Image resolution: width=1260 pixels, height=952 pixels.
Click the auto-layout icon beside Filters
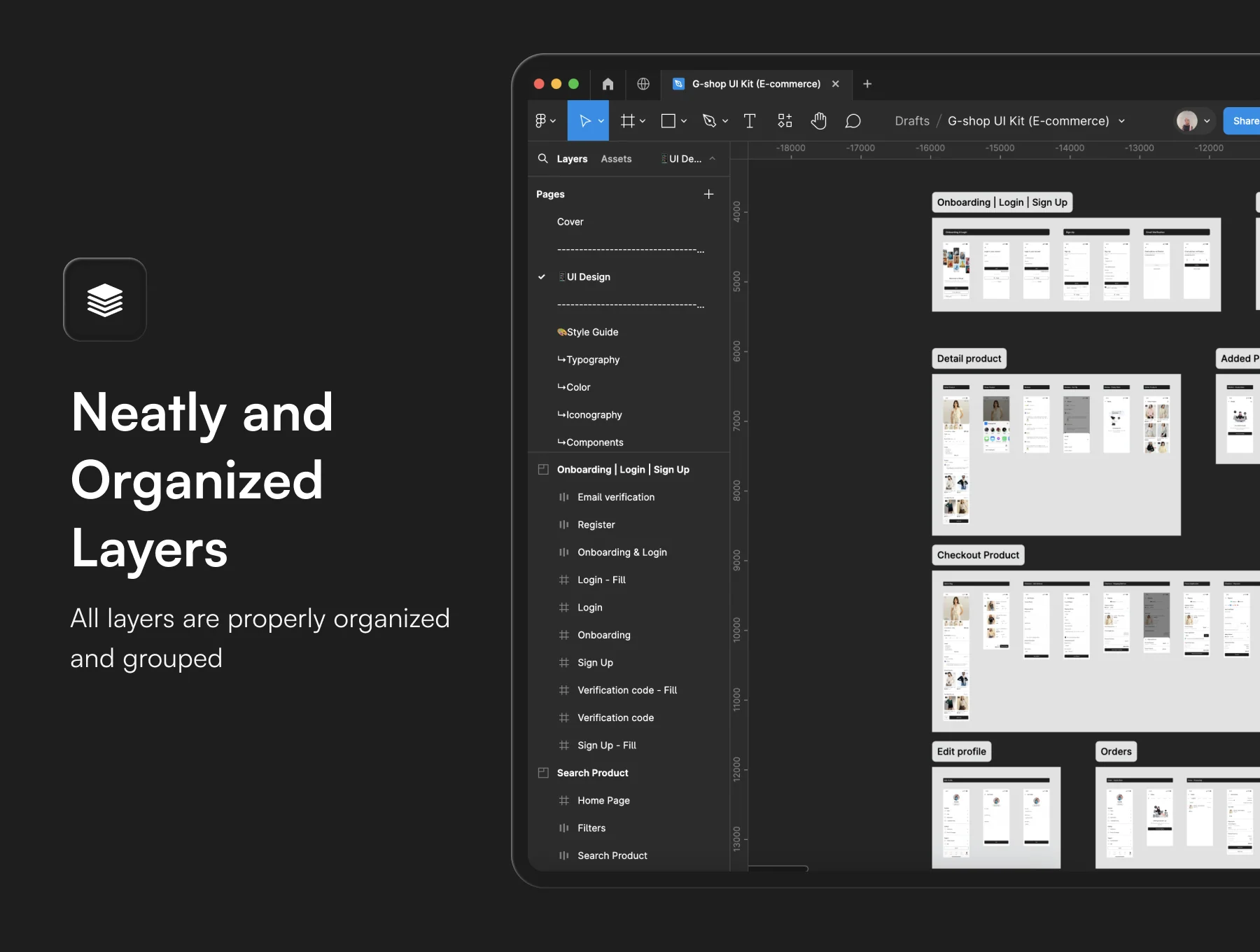[564, 828]
